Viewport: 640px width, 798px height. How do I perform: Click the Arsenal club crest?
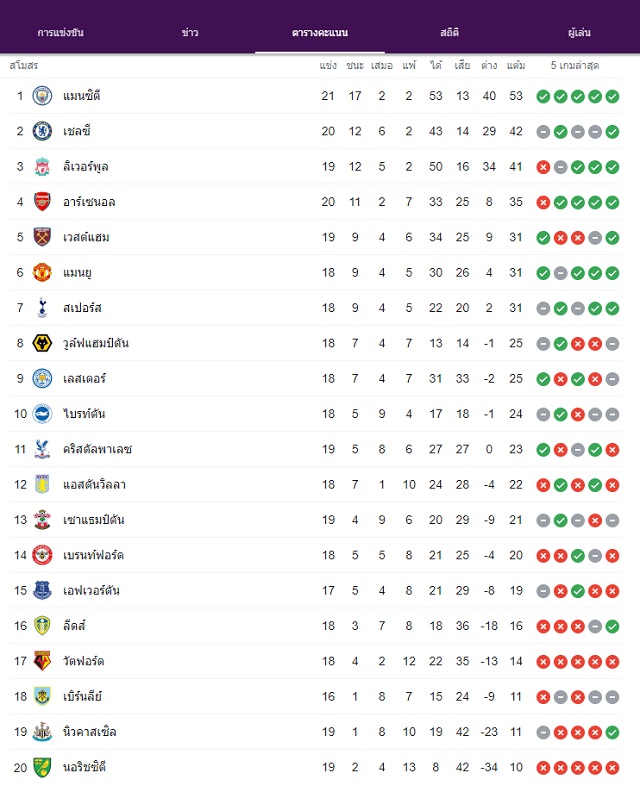(x=42, y=202)
